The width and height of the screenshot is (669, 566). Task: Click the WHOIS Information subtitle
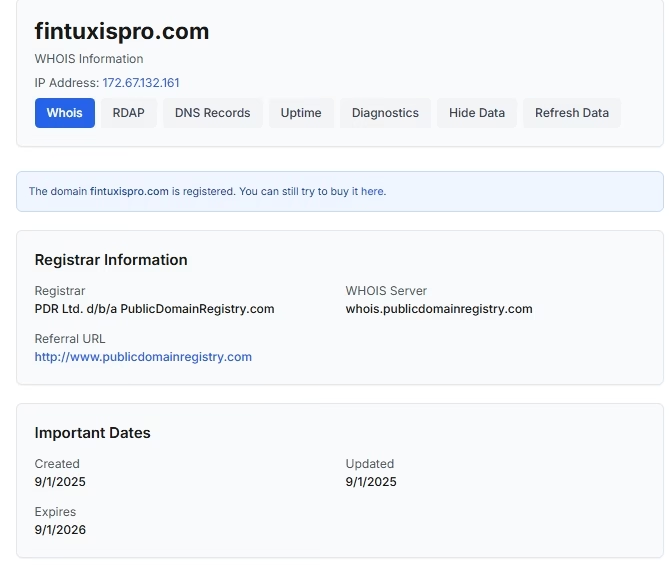point(89,59)
